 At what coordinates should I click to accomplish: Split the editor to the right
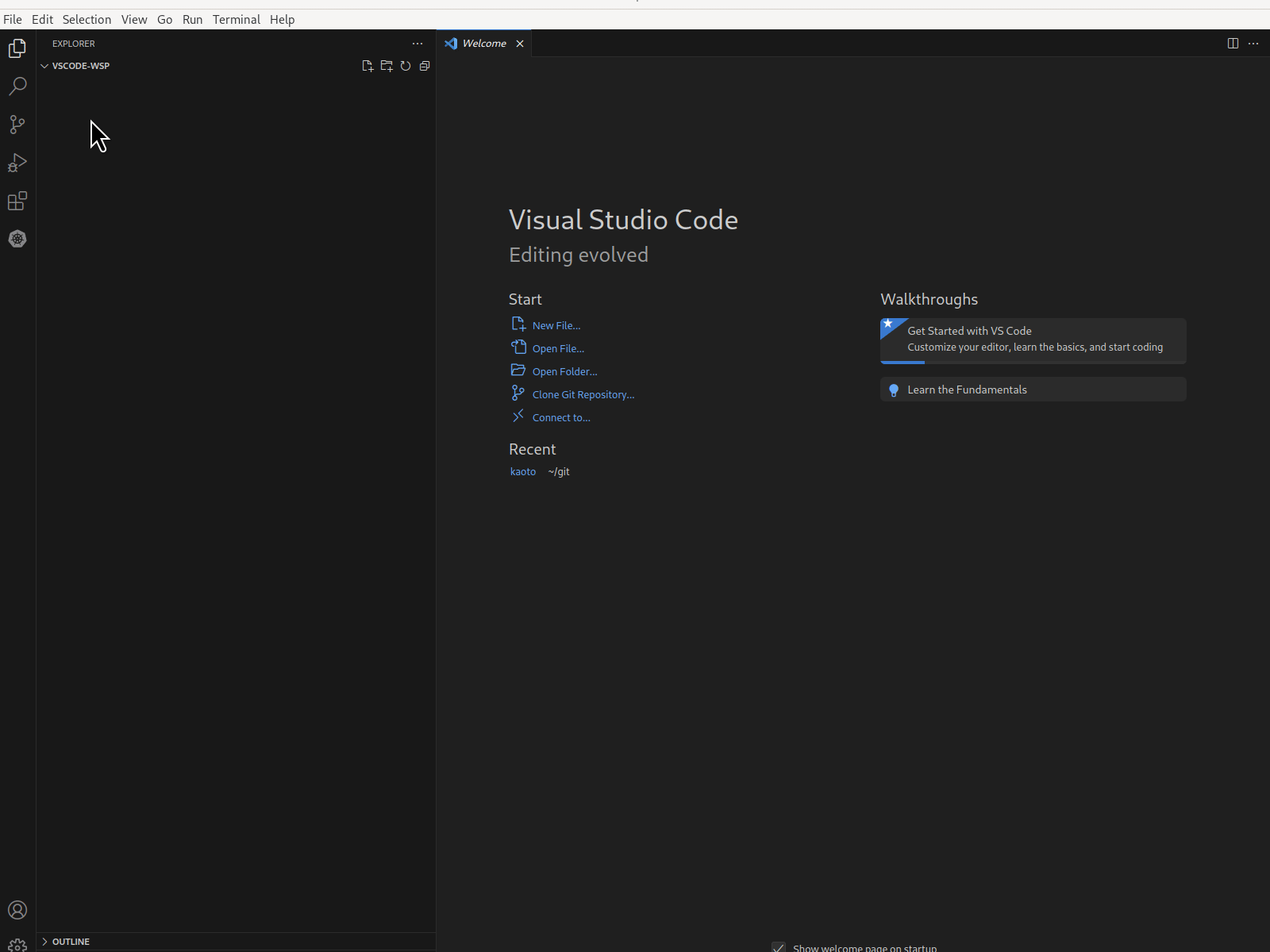1233,44
